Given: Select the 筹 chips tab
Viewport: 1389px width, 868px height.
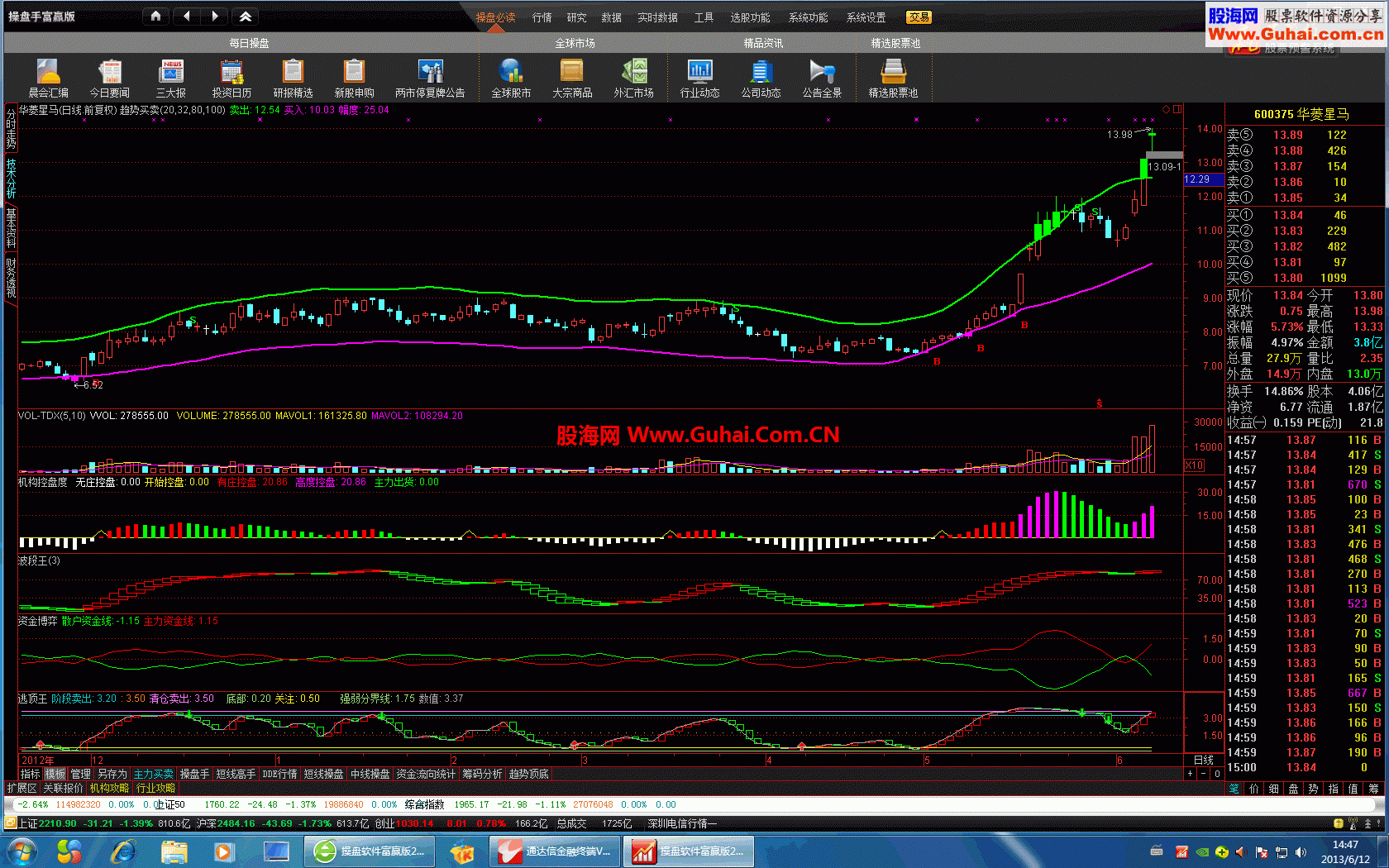Looking at the screenshot, I should pos(1372,789).
